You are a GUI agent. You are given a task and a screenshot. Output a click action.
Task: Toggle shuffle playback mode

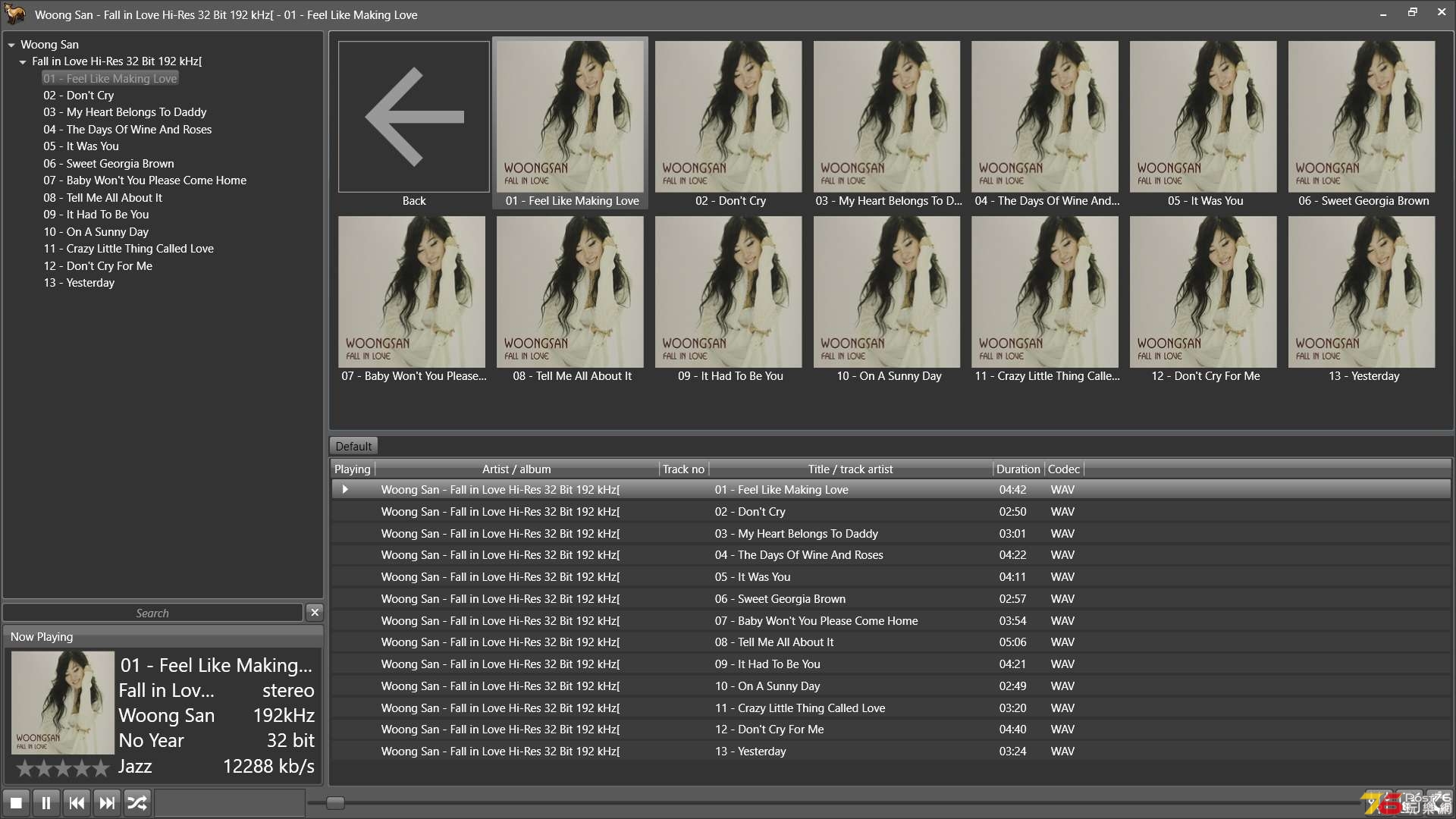[137, 802]
